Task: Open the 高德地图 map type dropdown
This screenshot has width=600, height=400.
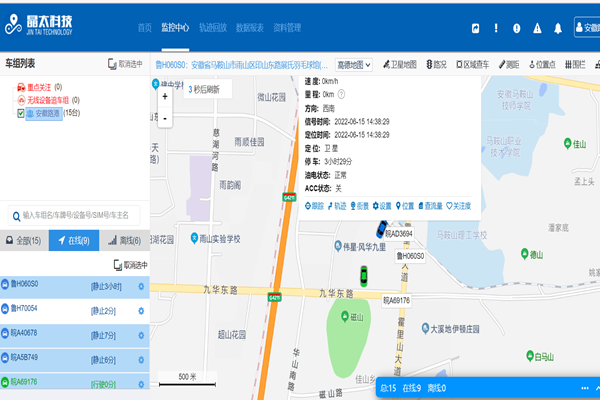Action: pos(355,65)
